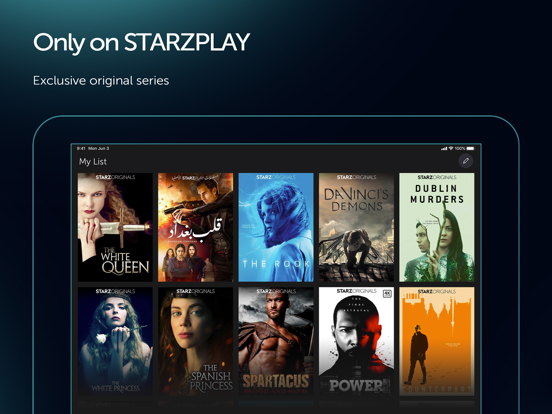This screenshot has width=552, height=414.
Task: Tap the Wi-Fi icon in status bar
Action: click(x=451, y=149)
